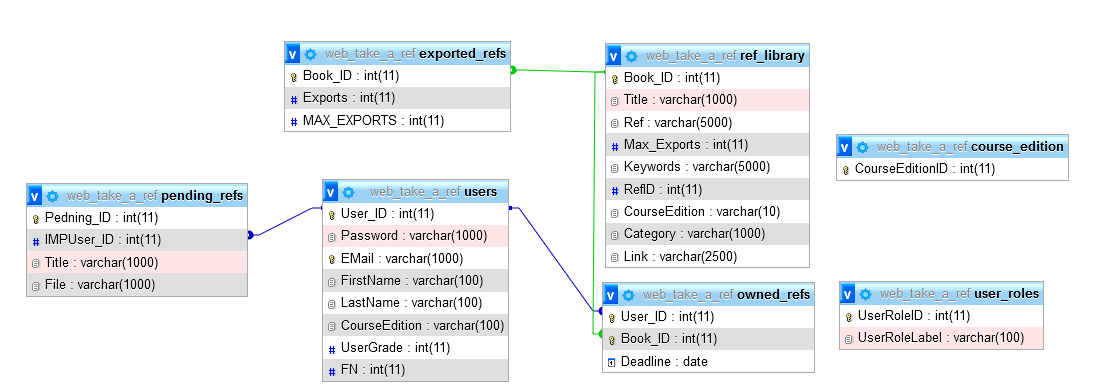This screenshot has height=389, width=1108.
Task: Click the File : varchar(1000) column
Action: (x=137, y=285)
